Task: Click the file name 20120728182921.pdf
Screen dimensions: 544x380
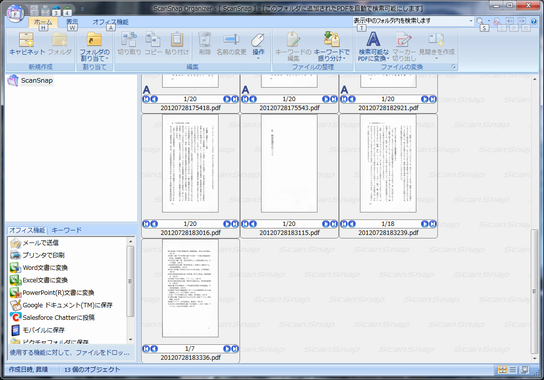Action: (388, 108)
